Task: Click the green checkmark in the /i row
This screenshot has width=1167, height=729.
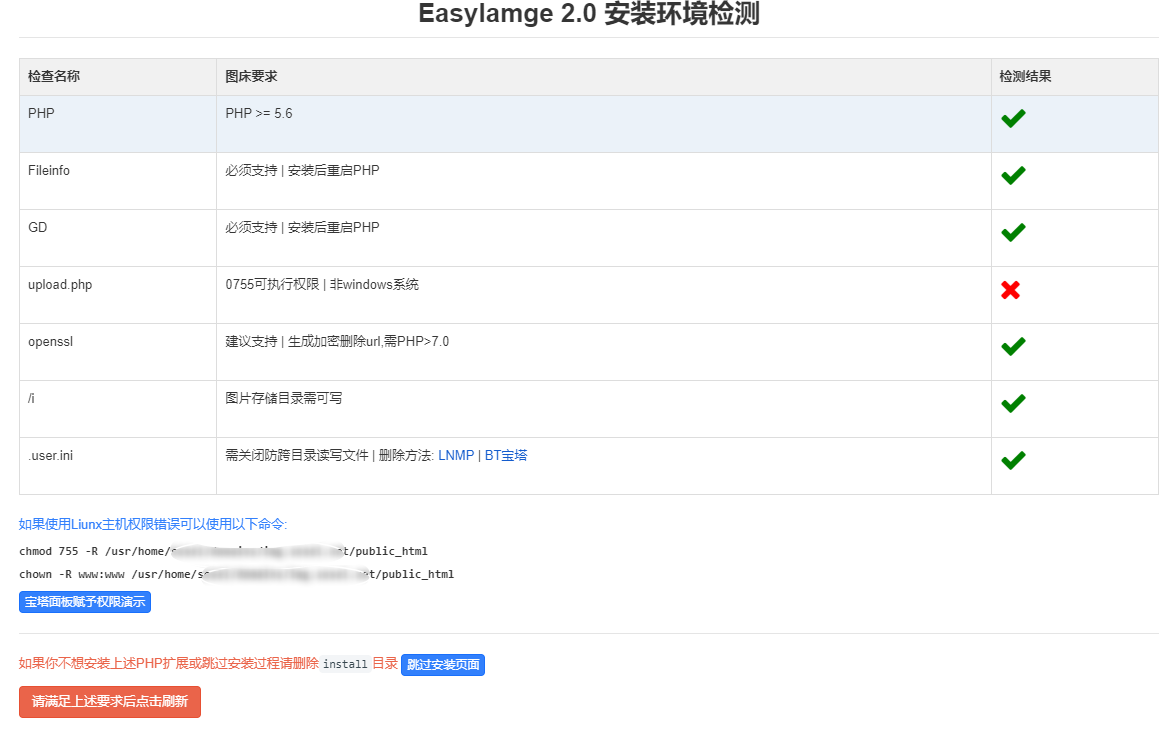Action: click(x=1013, y=404)
